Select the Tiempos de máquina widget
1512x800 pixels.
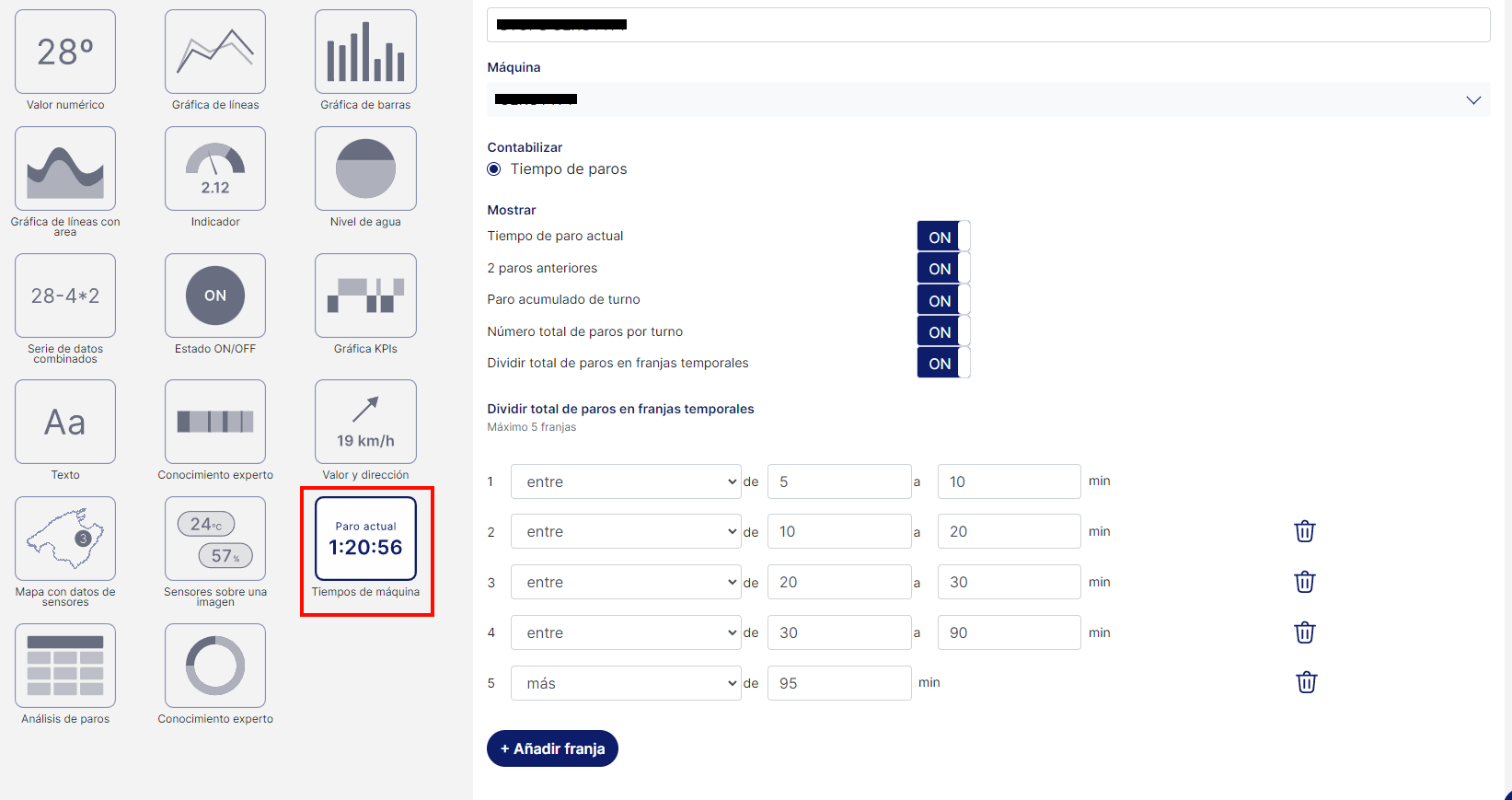point(365,540)
